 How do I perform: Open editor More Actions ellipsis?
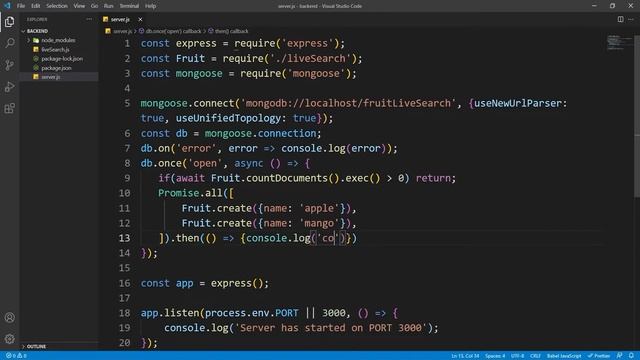coord(631,19)
